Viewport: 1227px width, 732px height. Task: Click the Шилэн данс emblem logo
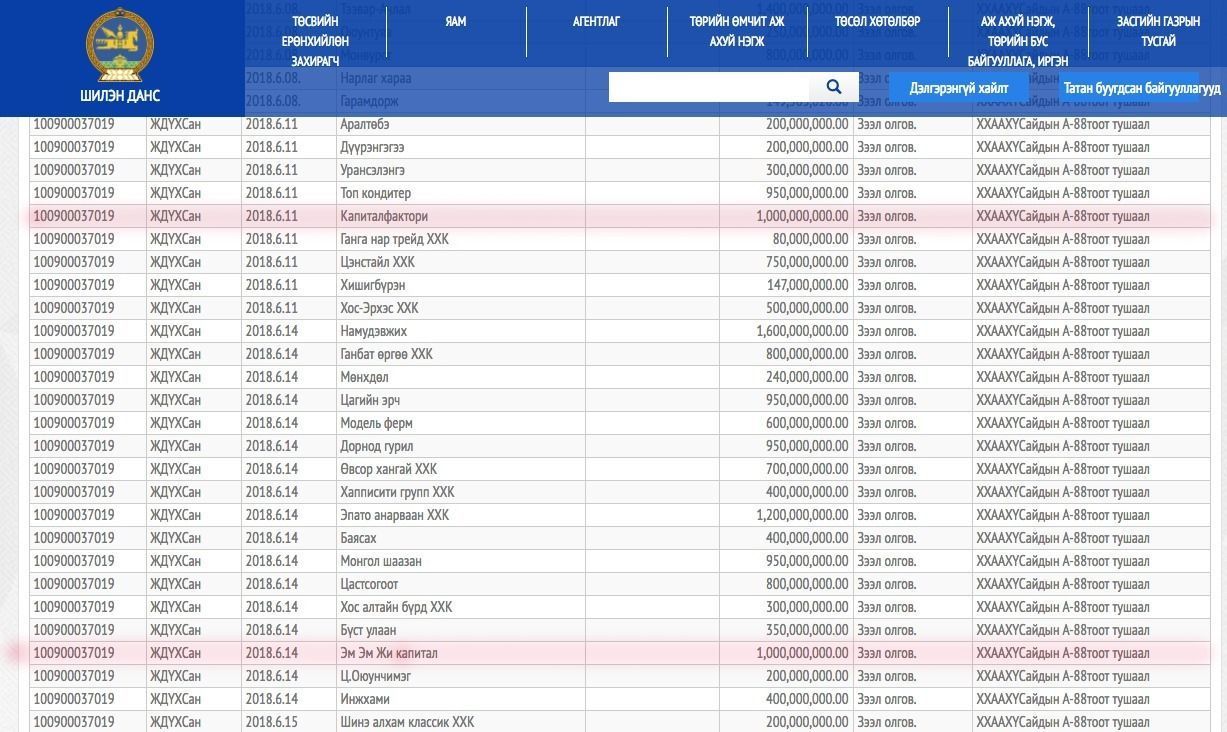[120, 46]
